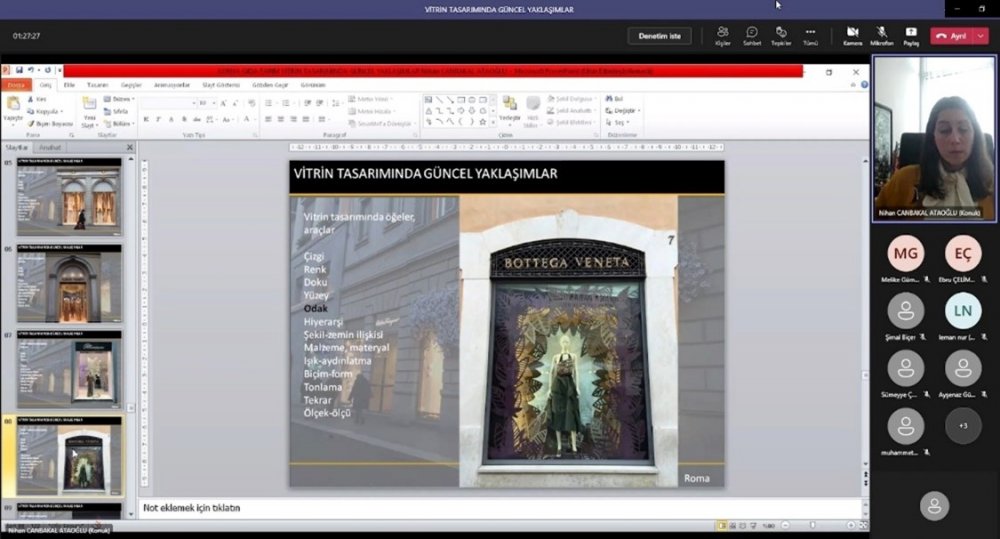1000x539 pixels.
Task: Click the MG participant avatar
Action: click(x=905, y=254)
